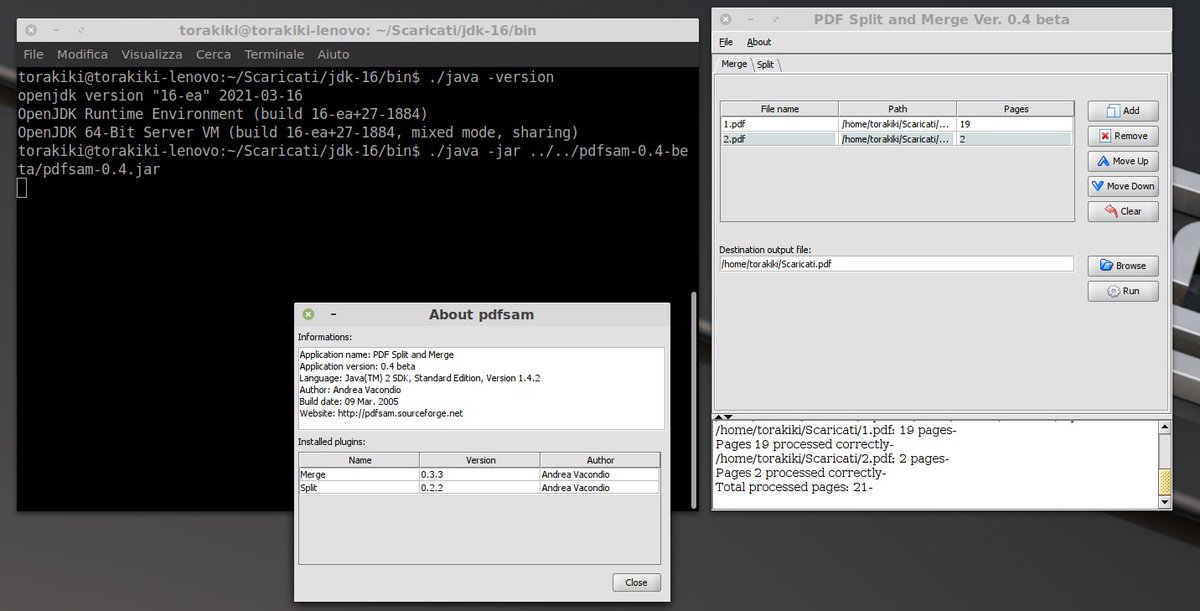This screenshot has height=611, width=1200.
Task: Click the Path column header
Action: [897, 109]
